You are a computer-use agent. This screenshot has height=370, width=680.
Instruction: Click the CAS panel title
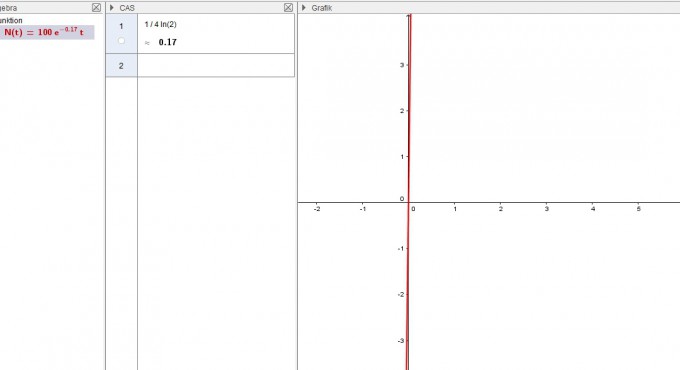click(127, 8)
